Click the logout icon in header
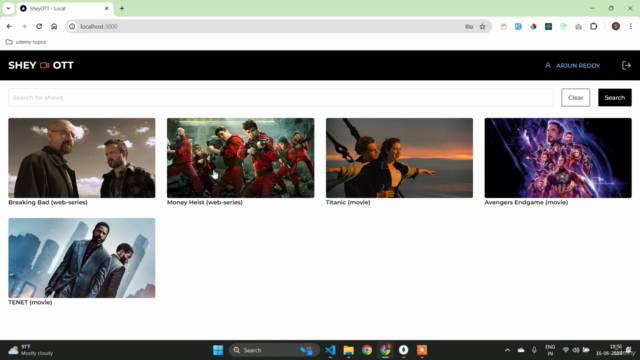640x360 pixels. point(626,65)
